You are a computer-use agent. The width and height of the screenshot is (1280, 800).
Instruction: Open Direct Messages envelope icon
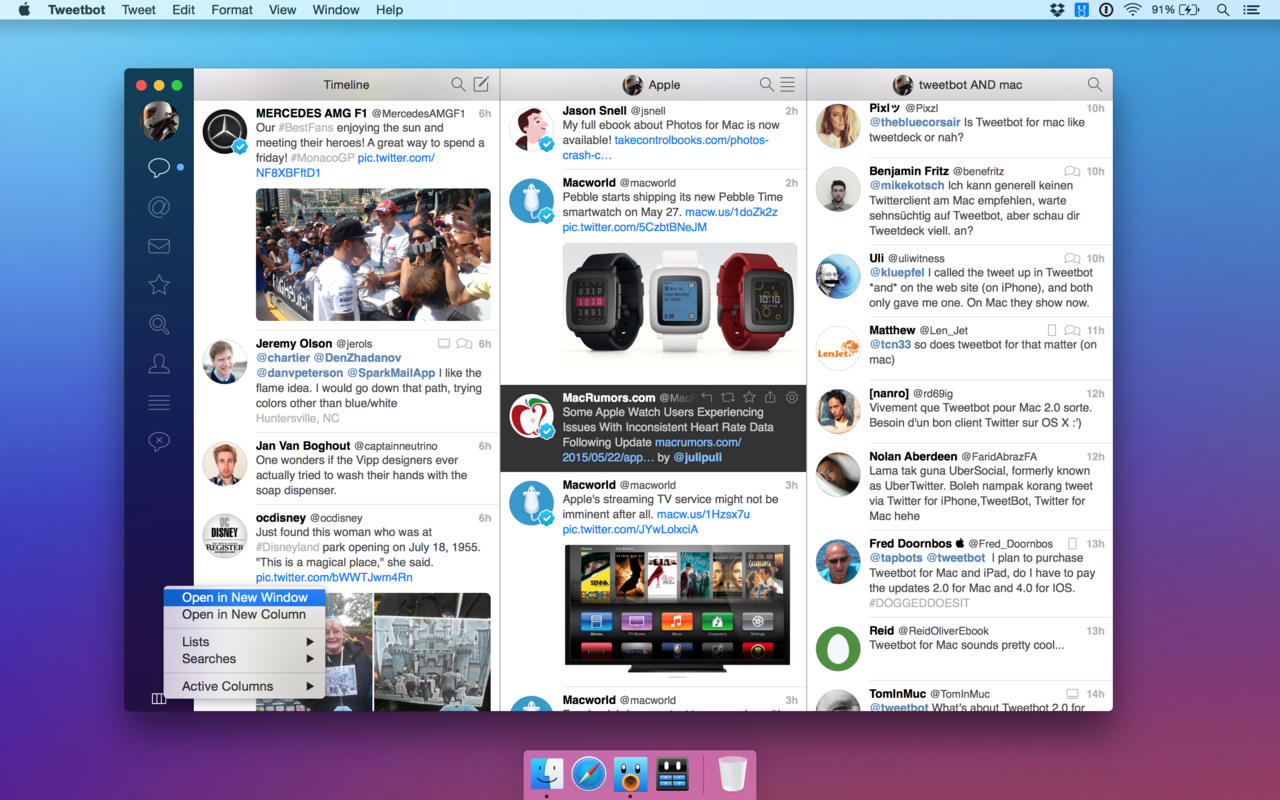pos(158,246)
